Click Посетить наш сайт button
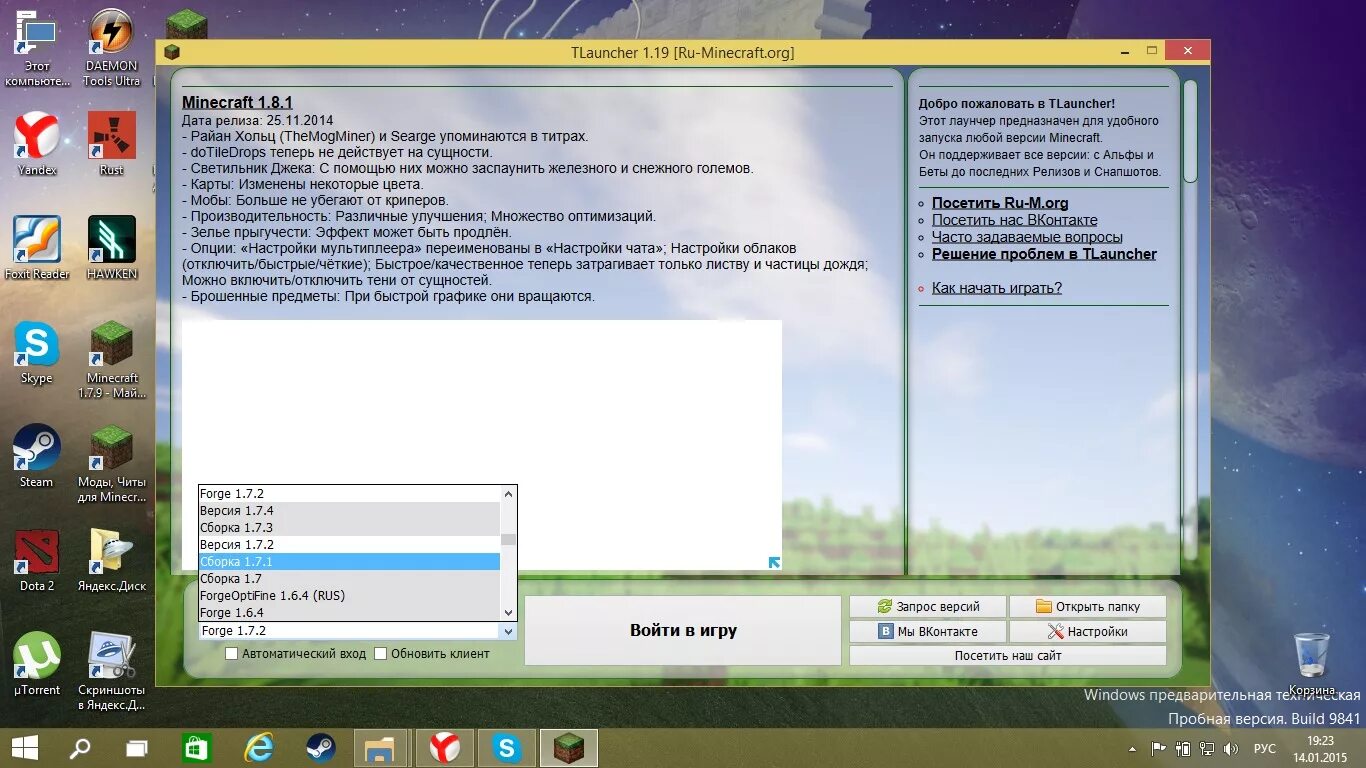The width and height of the screenshot is (1366, 768). [x=1008, y=656]
